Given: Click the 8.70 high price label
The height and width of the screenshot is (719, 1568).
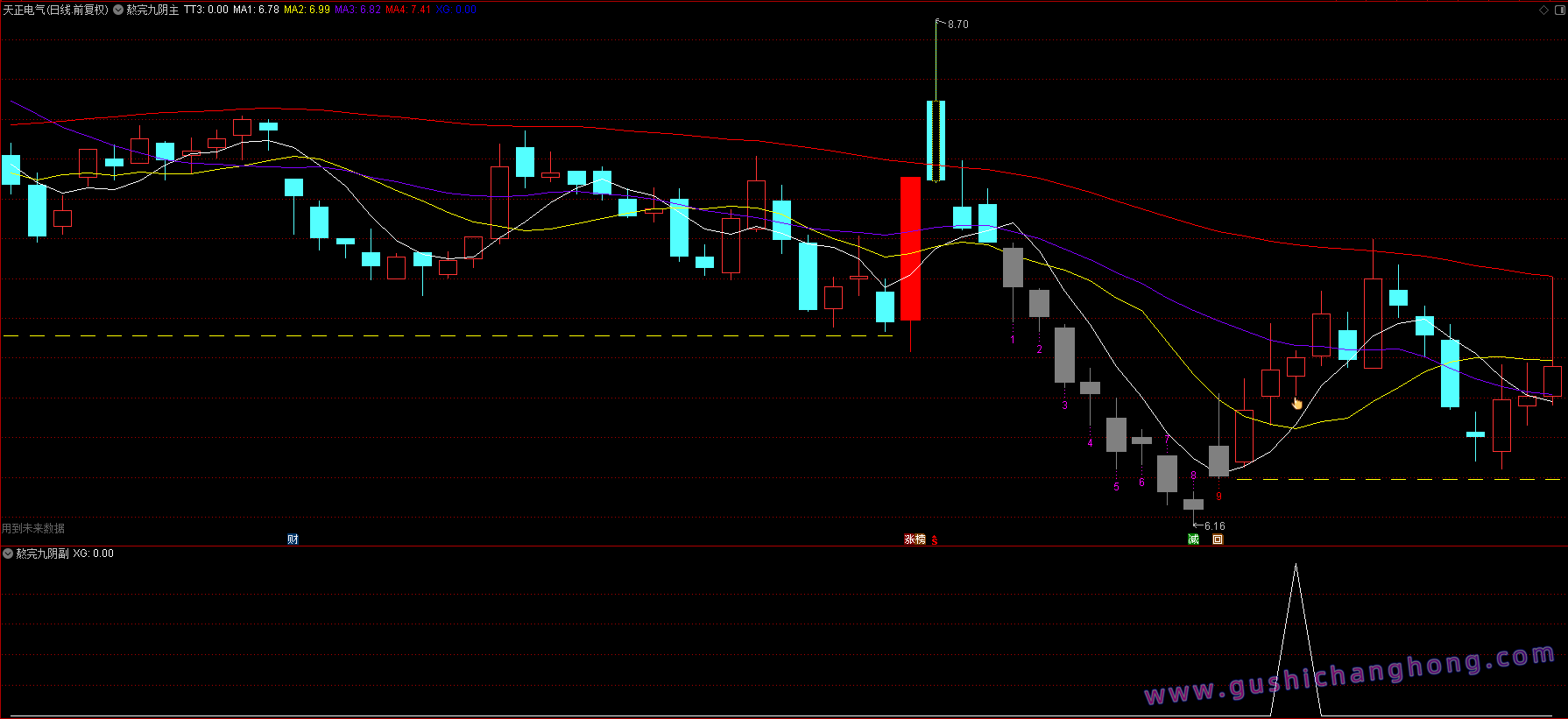Looking at the screenshot, I should pos(958,25).
